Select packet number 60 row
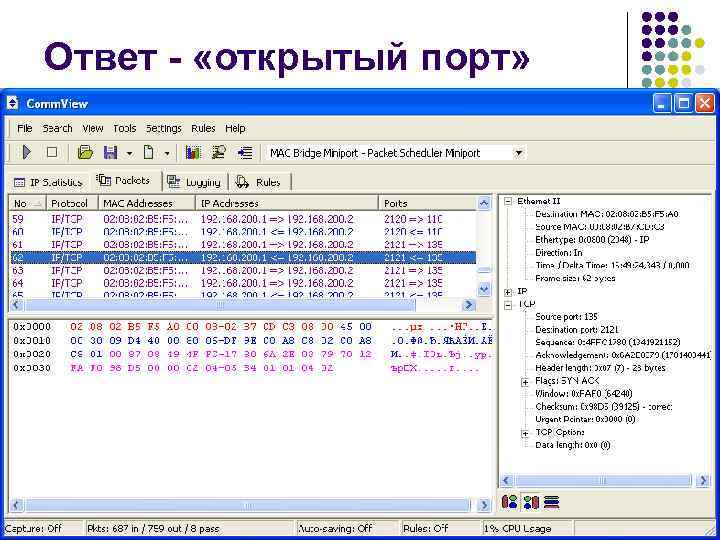The image size is (720, 540). (243, 232)
